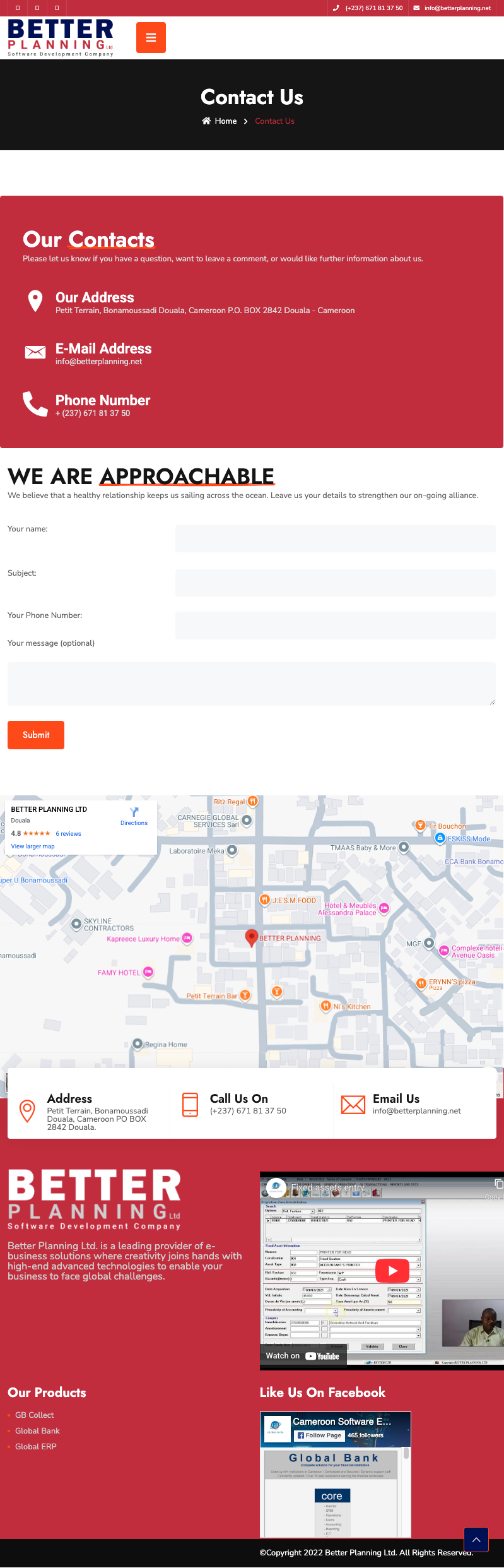Image resolution: width=504 pixels, height=1568 pixels.
Task: Click the envelope icon beside Email Us
Action: (353, 1105)
